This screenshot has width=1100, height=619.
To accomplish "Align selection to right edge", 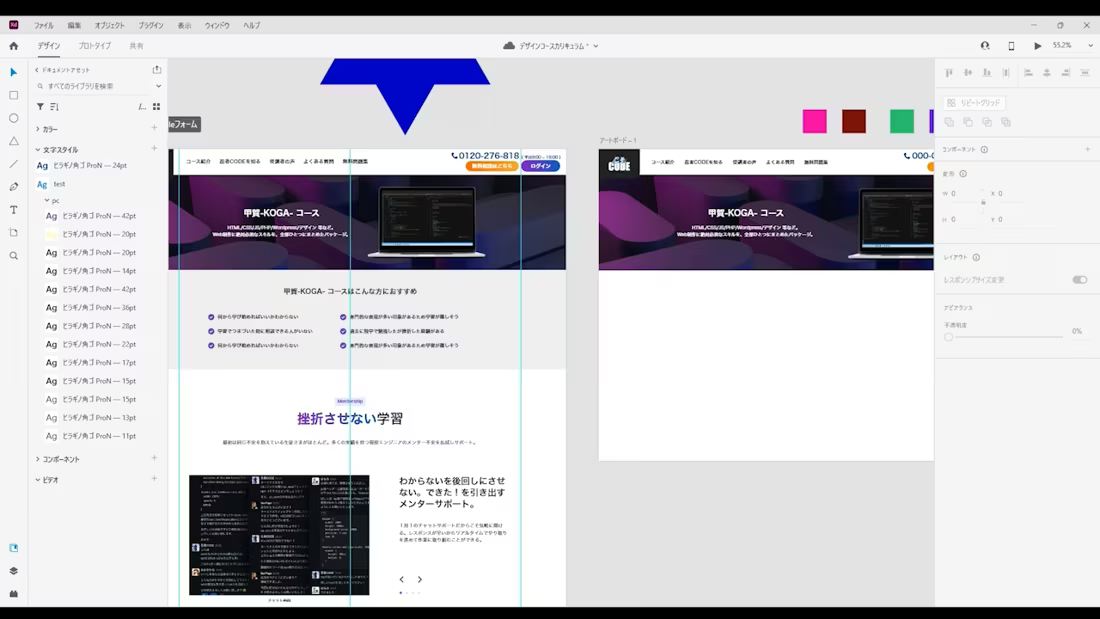I will coord(1066,72).
